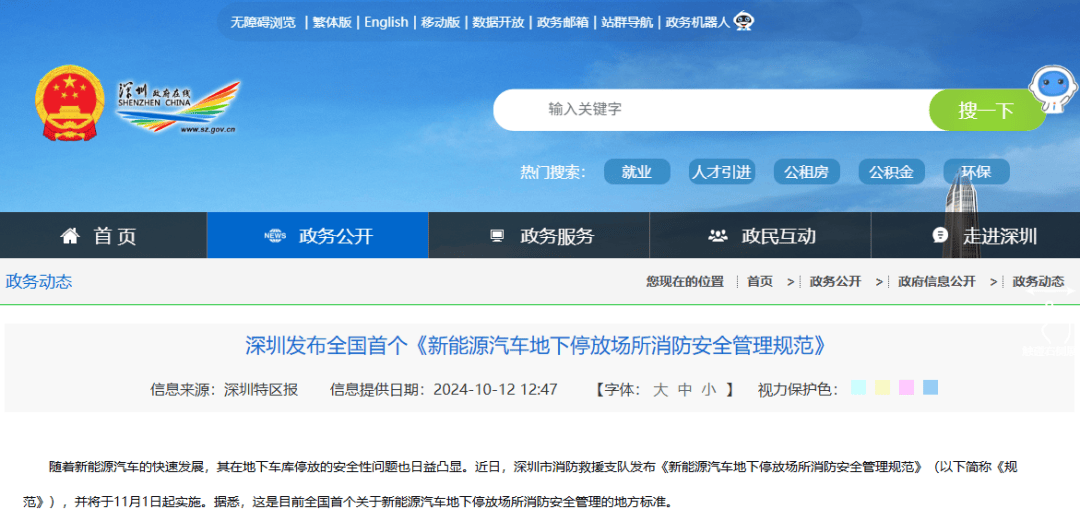Click the people icon beside 政民互动
1080x521 pixels.
[718, 236]
